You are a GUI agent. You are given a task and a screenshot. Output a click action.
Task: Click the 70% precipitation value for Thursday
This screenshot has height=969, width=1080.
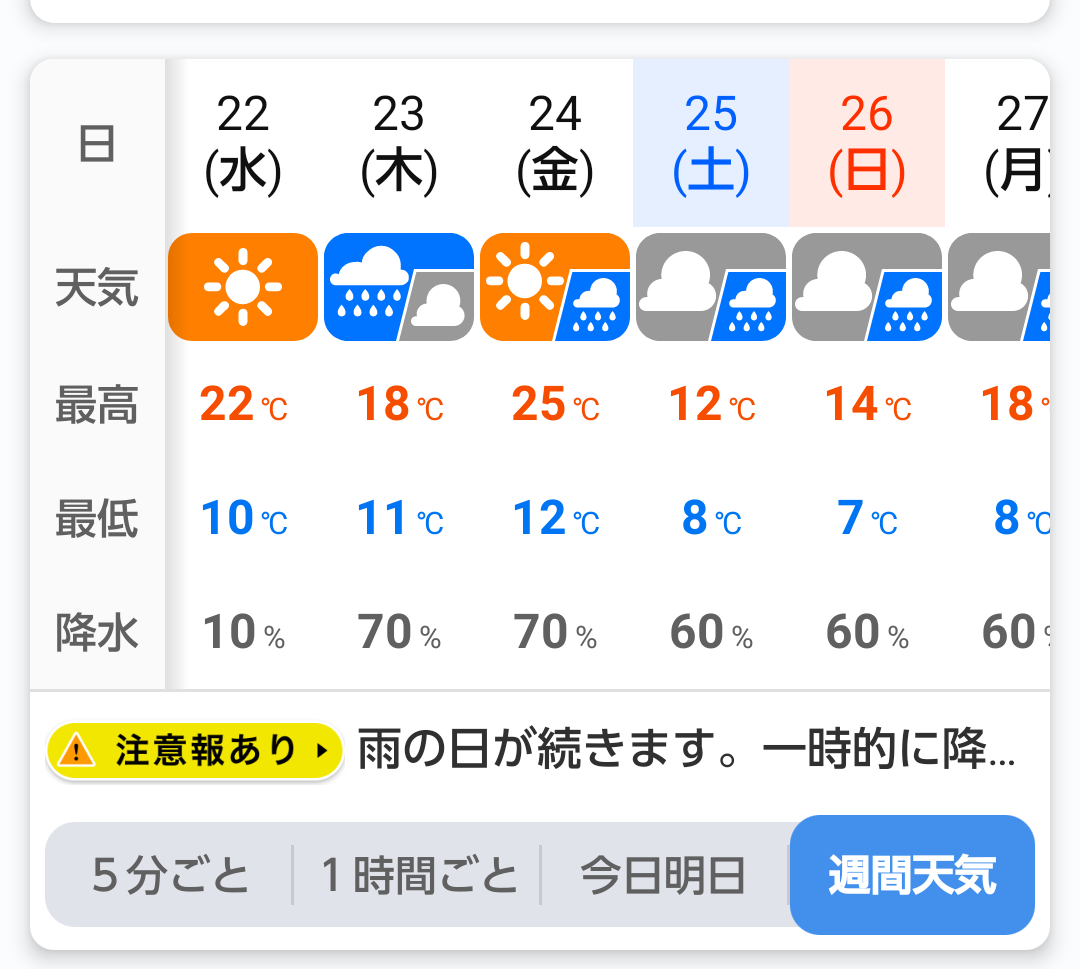pos(399,632)
